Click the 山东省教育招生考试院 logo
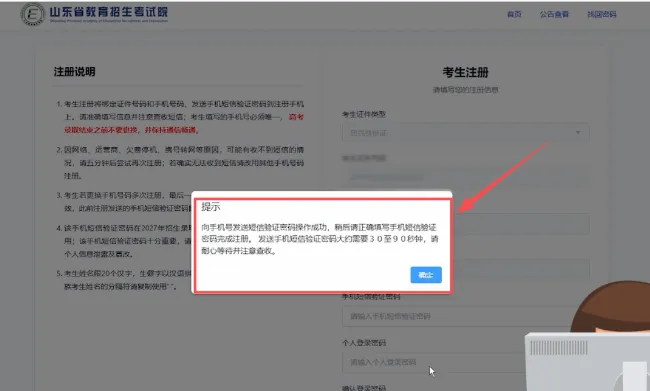Screen dimensions: 650x391 coord(95,14)
